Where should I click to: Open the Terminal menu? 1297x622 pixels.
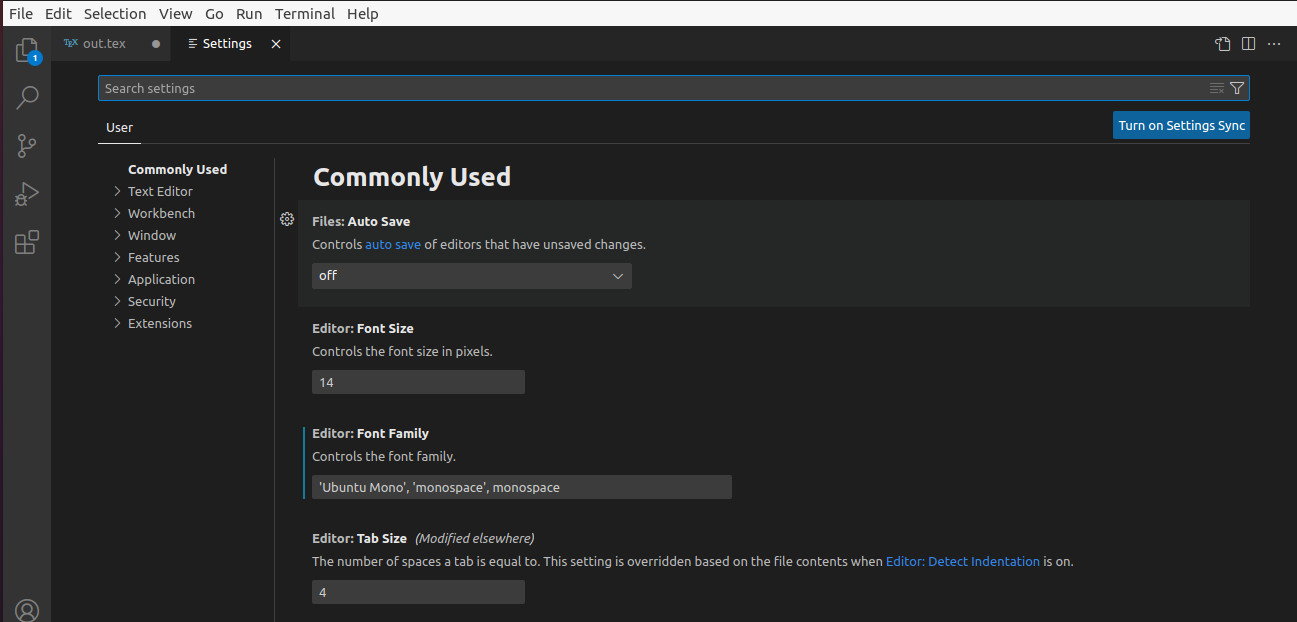click(x=304, y=13)
